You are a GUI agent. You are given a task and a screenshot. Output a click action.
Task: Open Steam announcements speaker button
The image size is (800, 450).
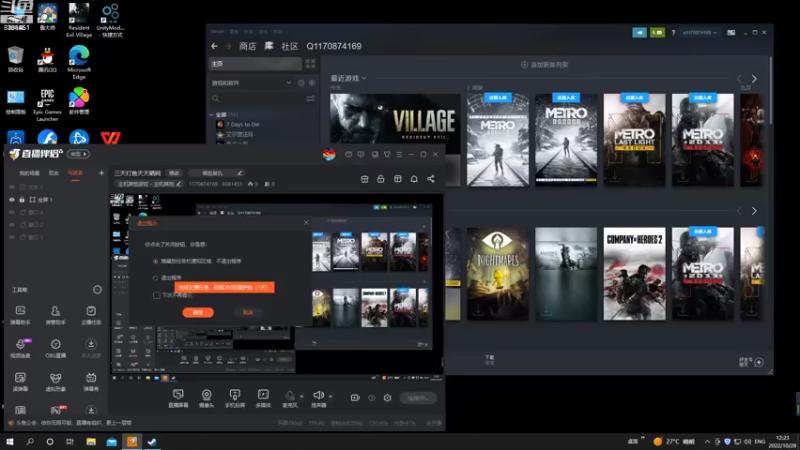[x=639, y=32]
